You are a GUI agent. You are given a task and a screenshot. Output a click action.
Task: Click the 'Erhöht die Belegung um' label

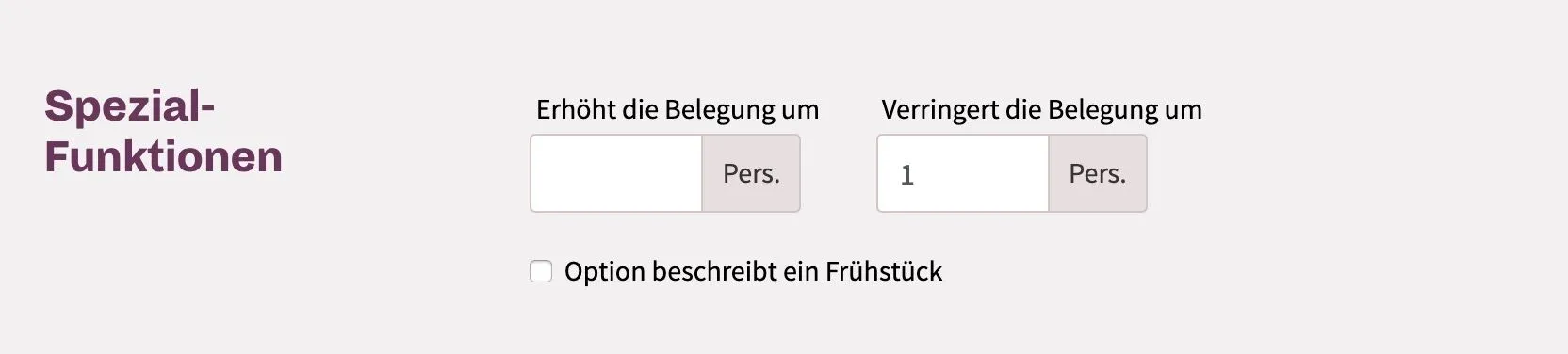(678, 110)
